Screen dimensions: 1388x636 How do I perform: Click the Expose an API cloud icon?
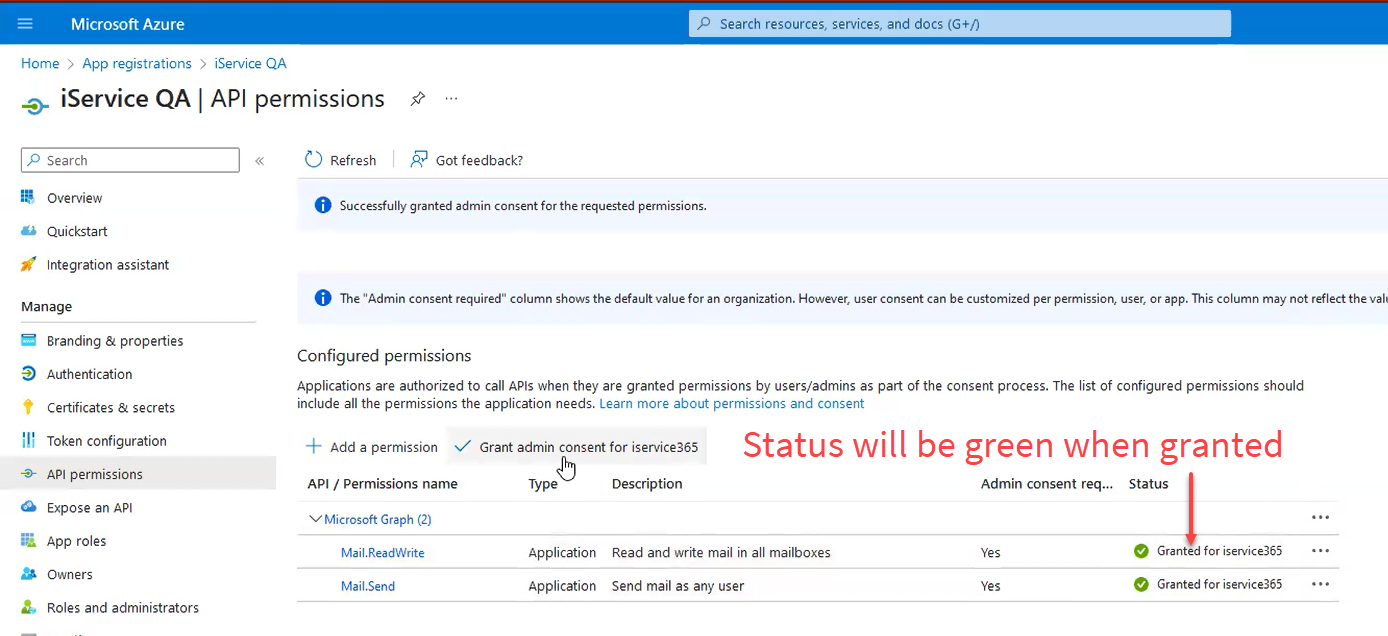[x=28, y=508]
